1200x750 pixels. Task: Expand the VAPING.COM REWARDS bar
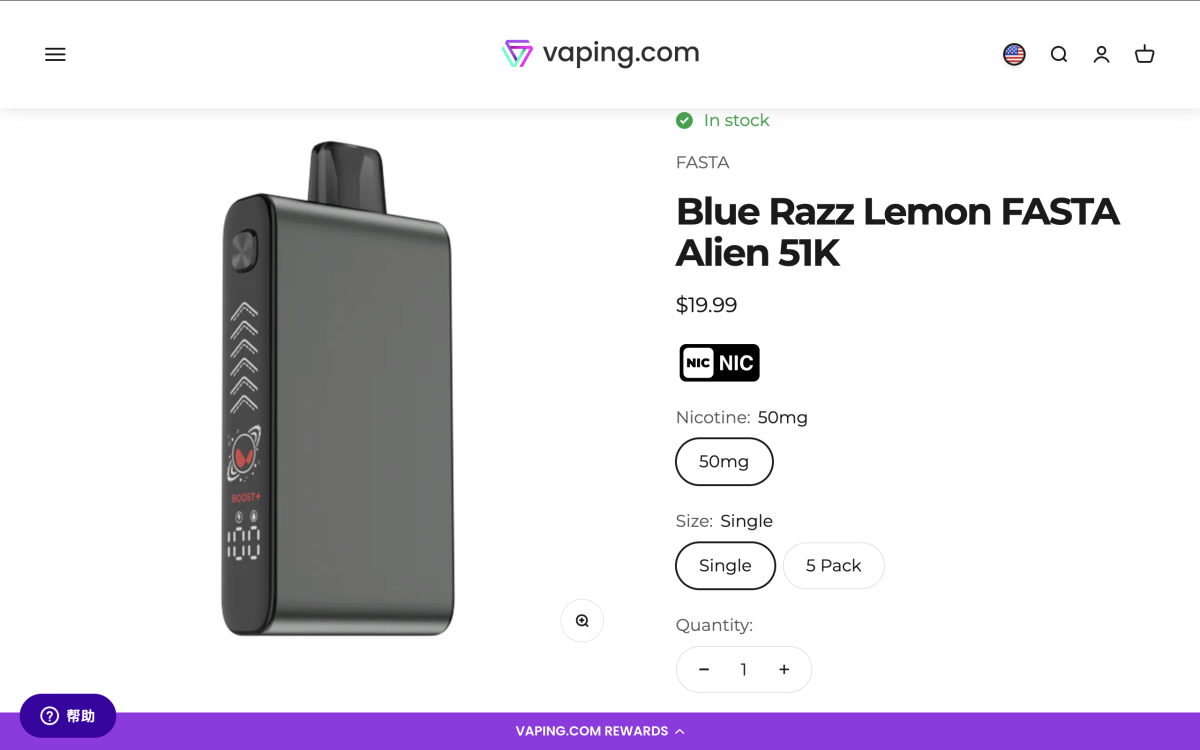600,731
